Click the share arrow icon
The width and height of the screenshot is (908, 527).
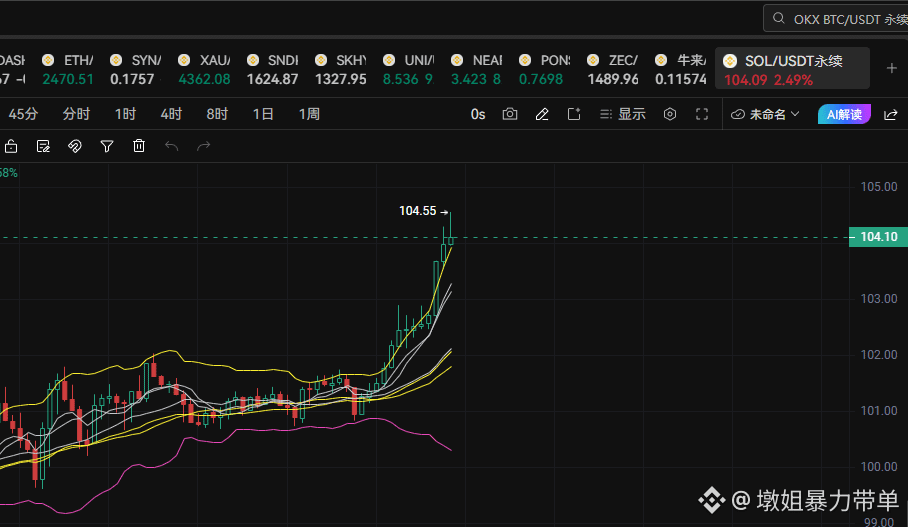tap(891, 115)
